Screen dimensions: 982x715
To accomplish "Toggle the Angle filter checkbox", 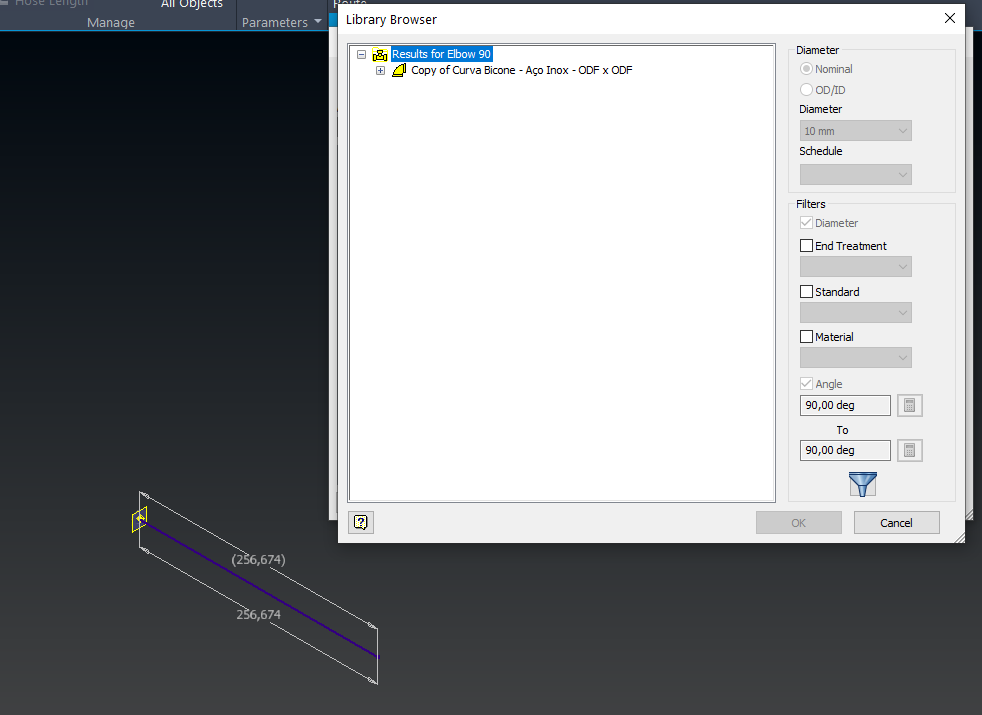I will pos(806,384).
